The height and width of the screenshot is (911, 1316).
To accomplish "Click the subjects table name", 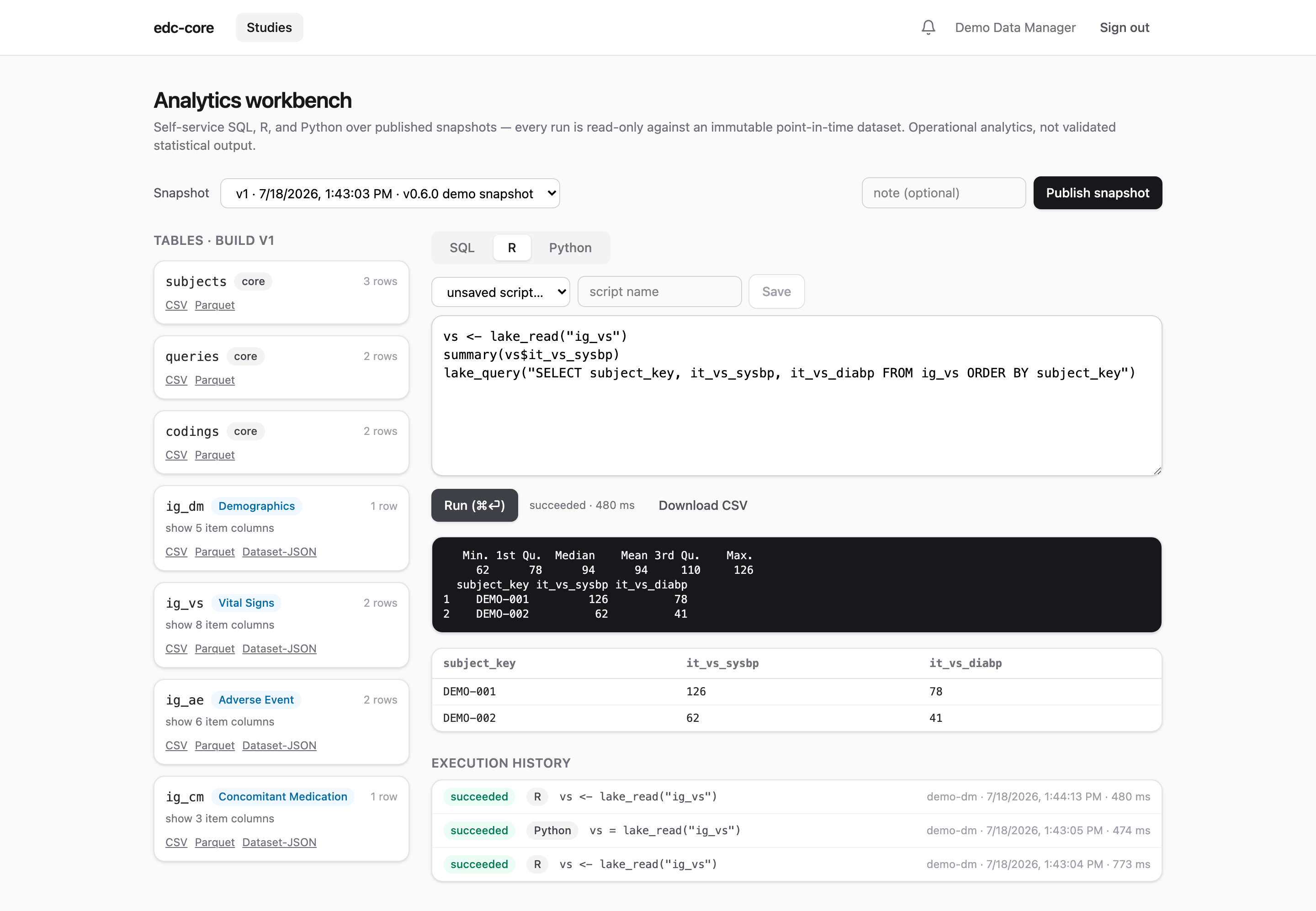I will (196, 281).
